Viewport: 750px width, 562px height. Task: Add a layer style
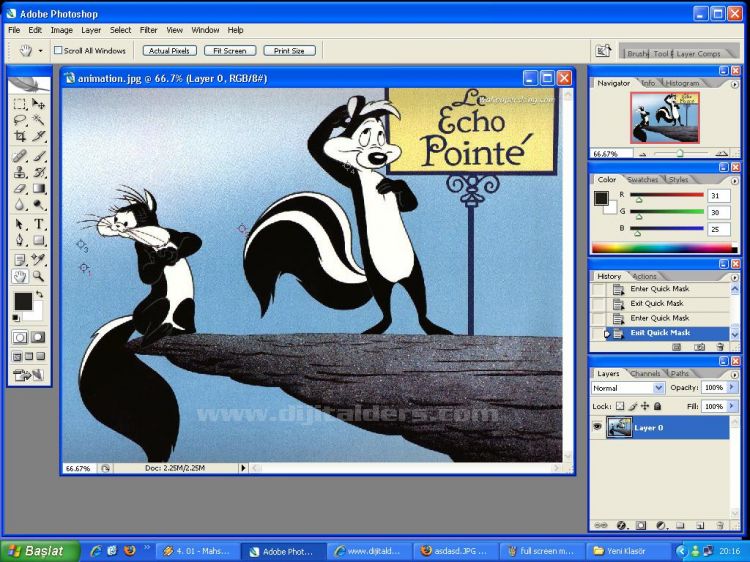pos(621,525)
